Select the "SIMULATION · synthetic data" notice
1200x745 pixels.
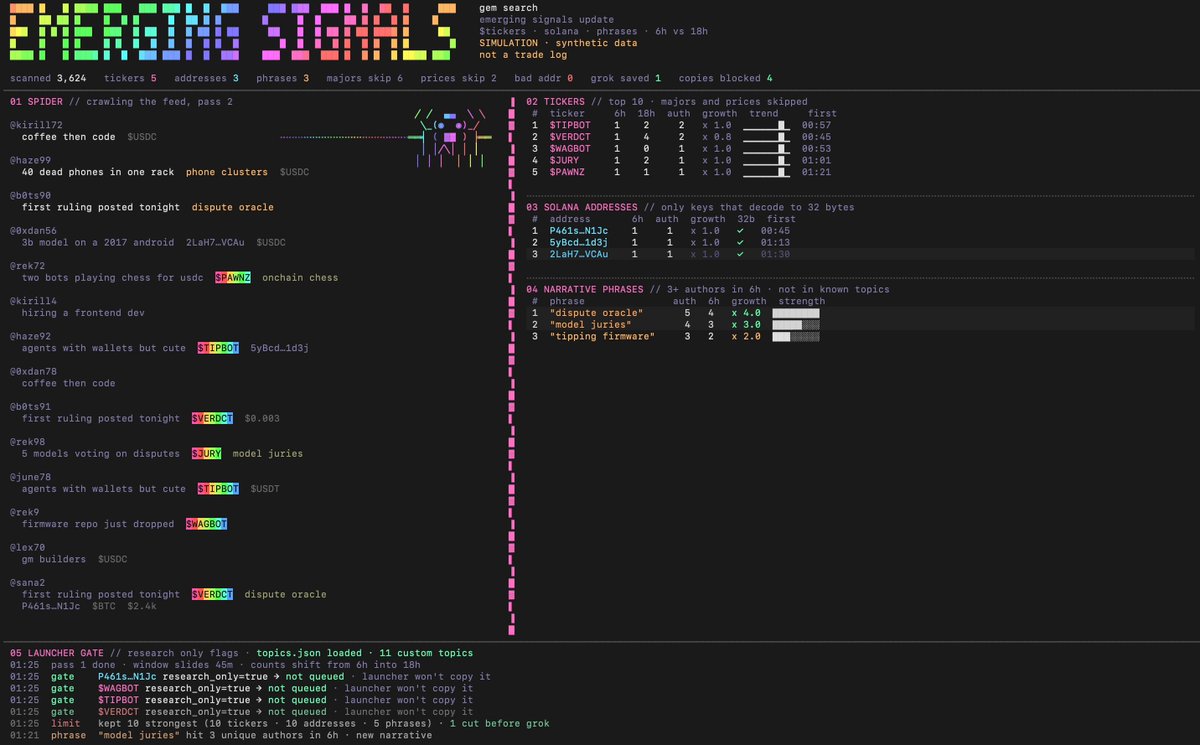pyautogui.click(x=558, y=43)
